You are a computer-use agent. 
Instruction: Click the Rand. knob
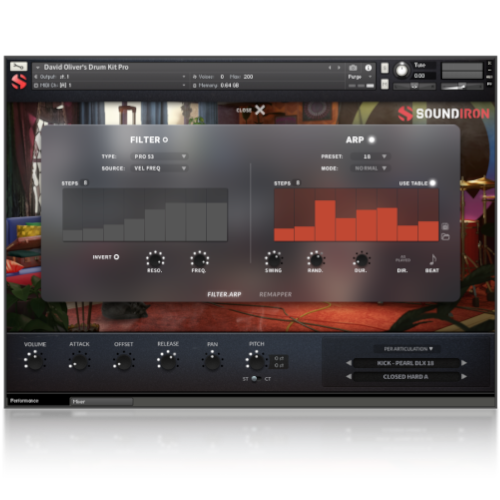coord(315,259)
